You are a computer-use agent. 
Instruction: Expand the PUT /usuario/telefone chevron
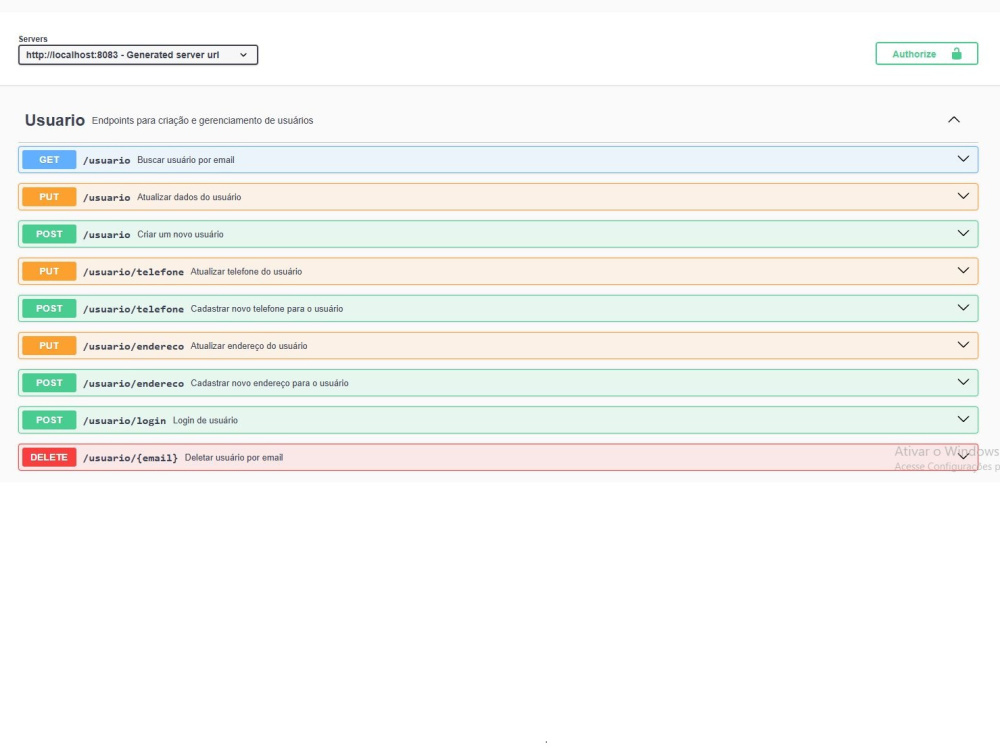[x=963, y=271]
